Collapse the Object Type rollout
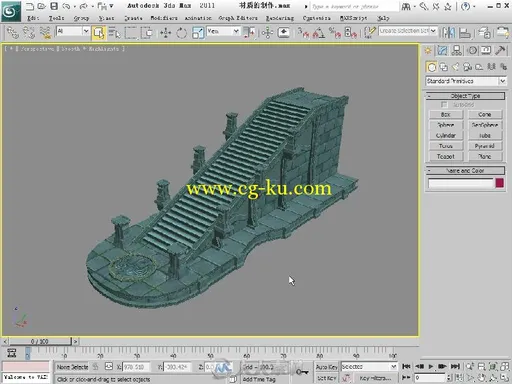512x384 pixels. click(x=465, y=96)
